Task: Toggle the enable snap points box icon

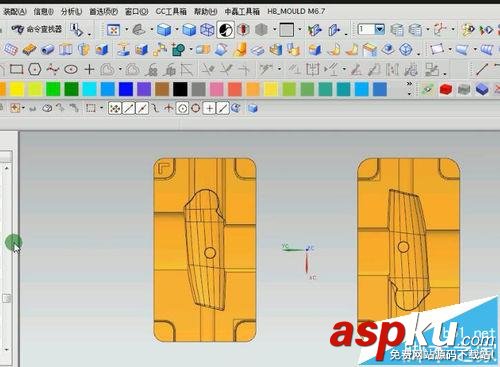Action: (x=115, y=108)
